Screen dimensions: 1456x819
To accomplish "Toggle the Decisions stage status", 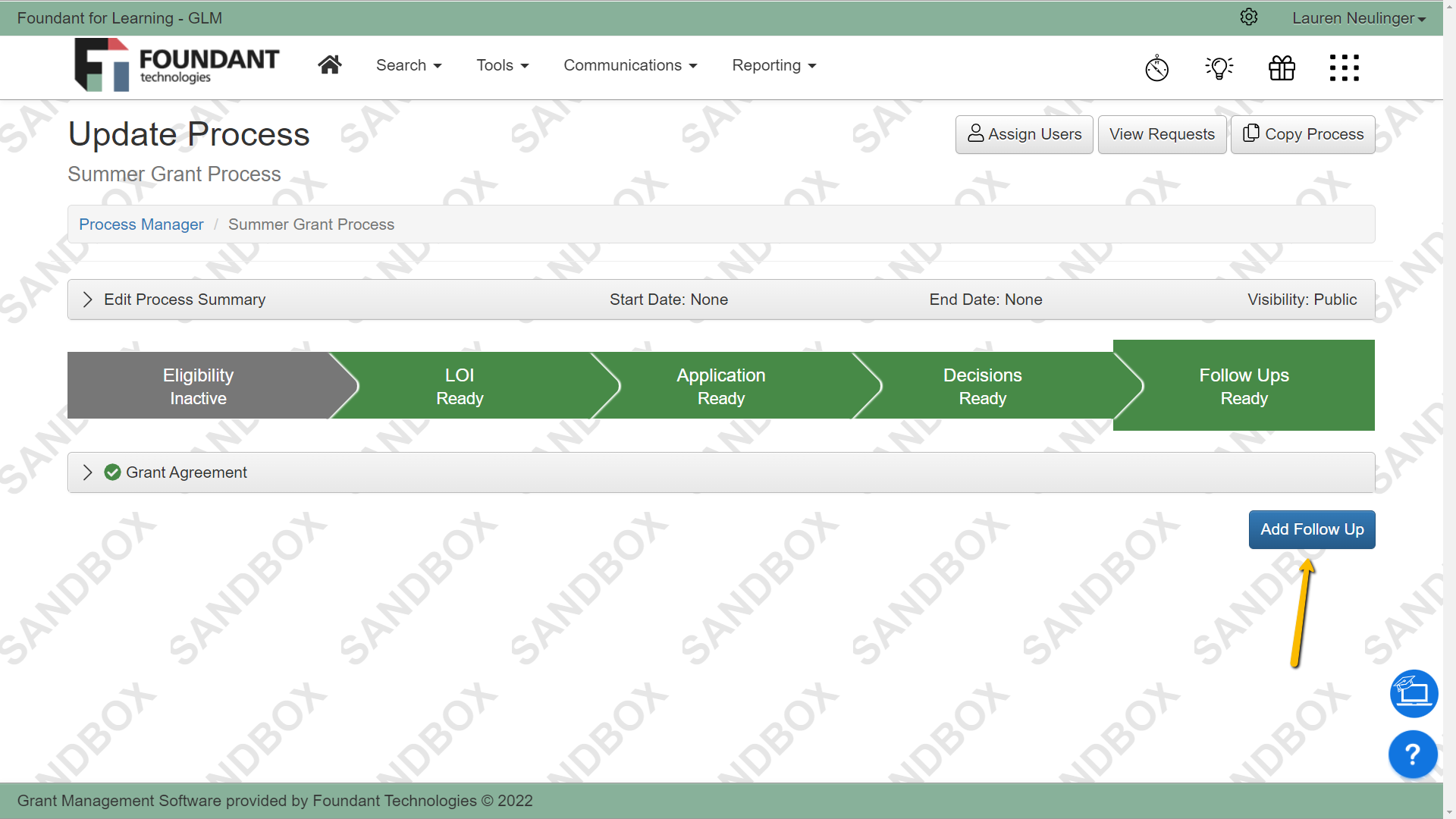I will pyautogui.click(x=982, y=385).
